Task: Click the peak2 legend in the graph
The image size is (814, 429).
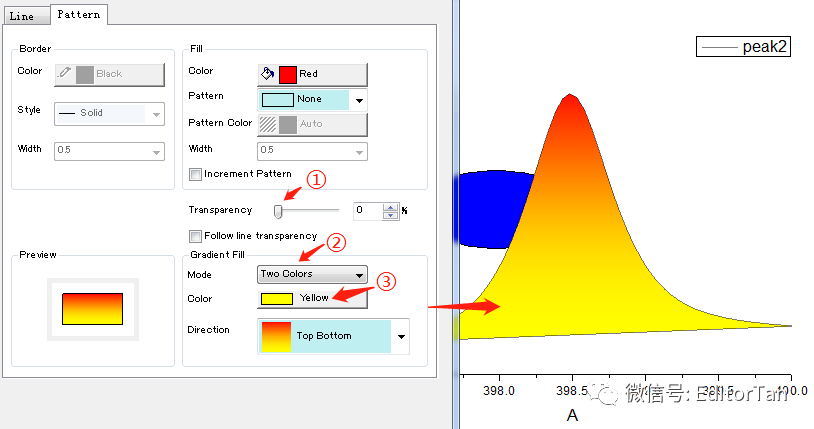Action: pos(743,47)
